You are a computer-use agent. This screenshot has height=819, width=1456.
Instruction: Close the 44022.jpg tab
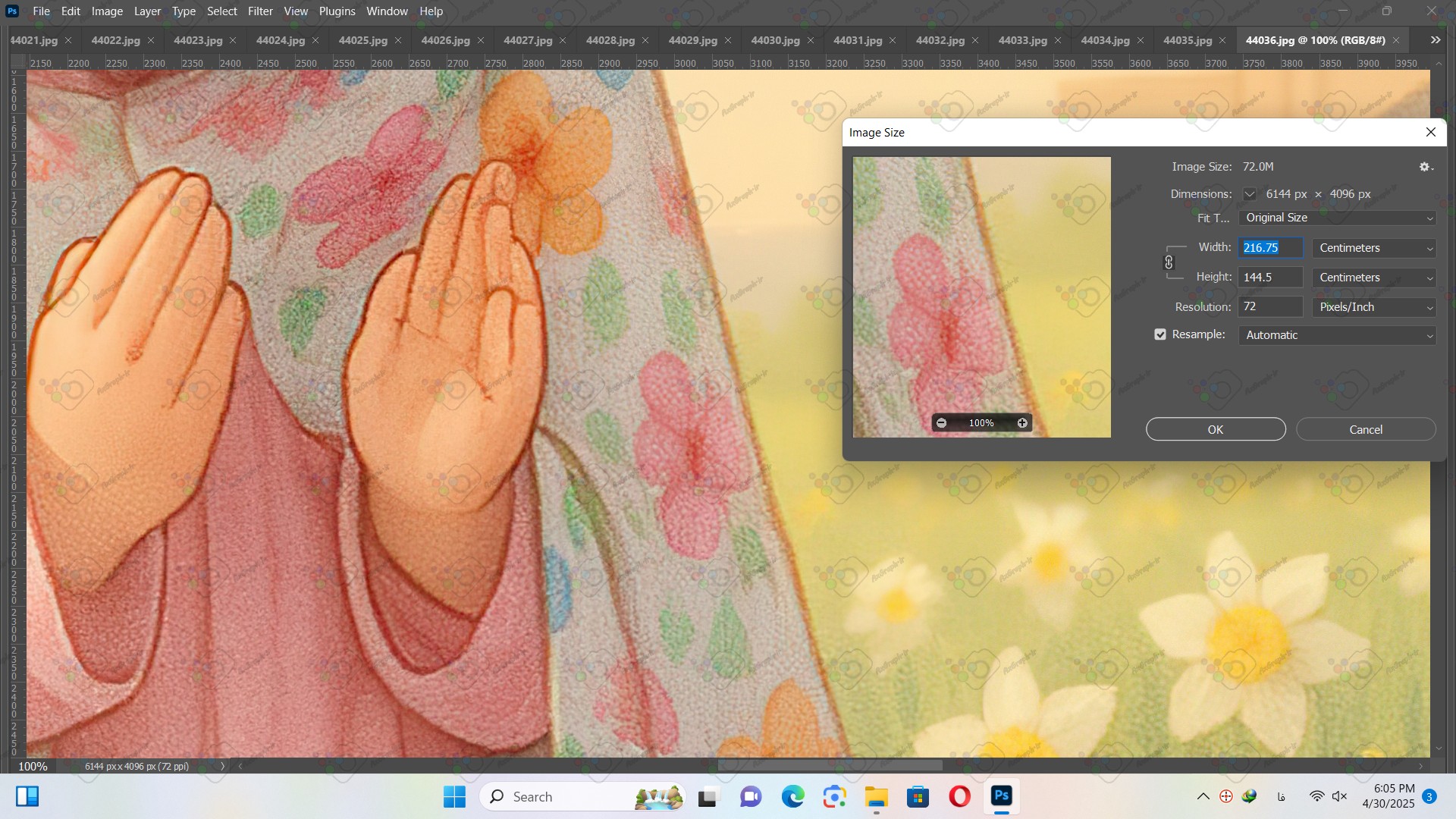pyautogui.click(x=151, y=40)
